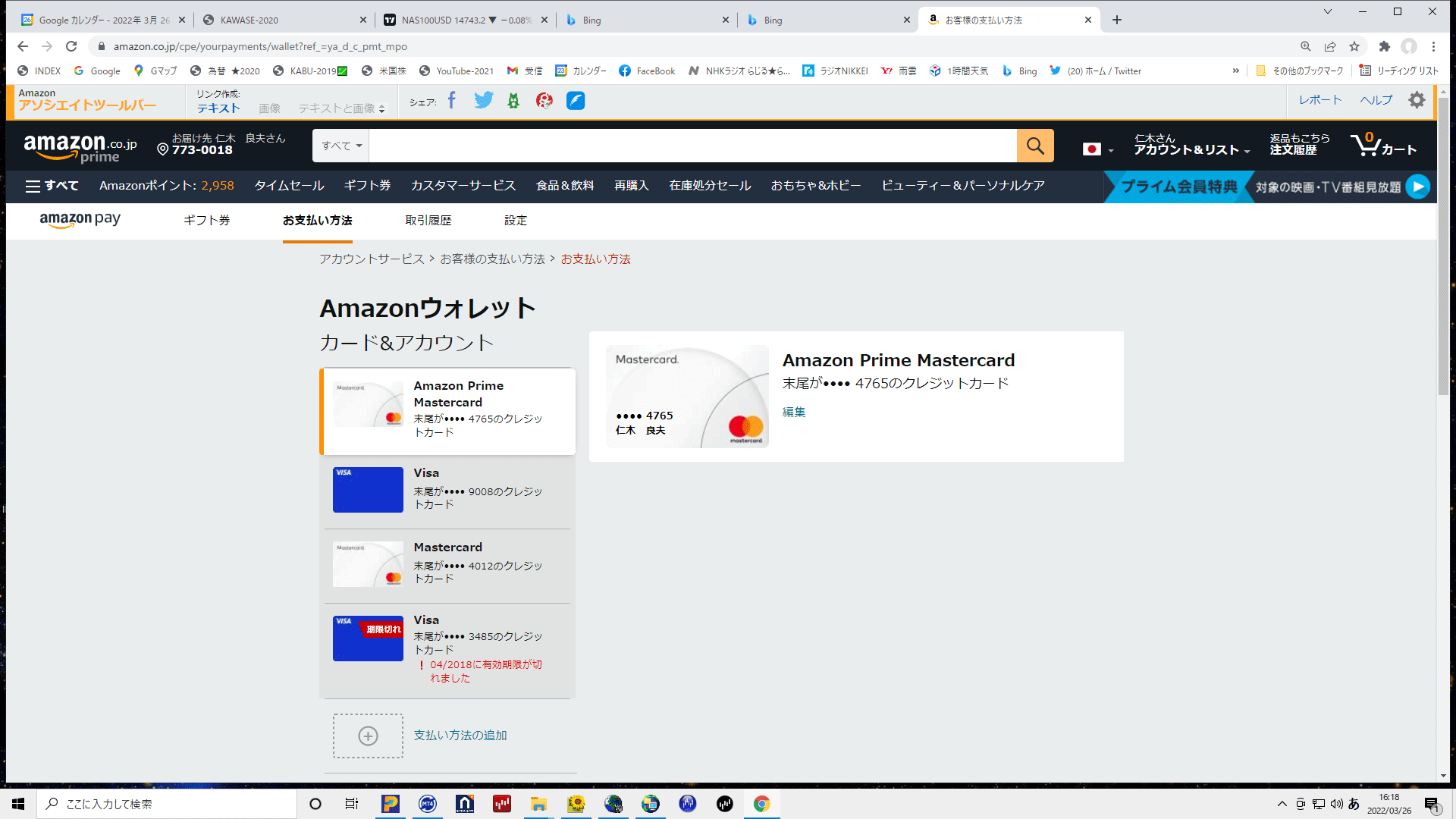Select the Visa card ending 9008

tap(447, 491)
